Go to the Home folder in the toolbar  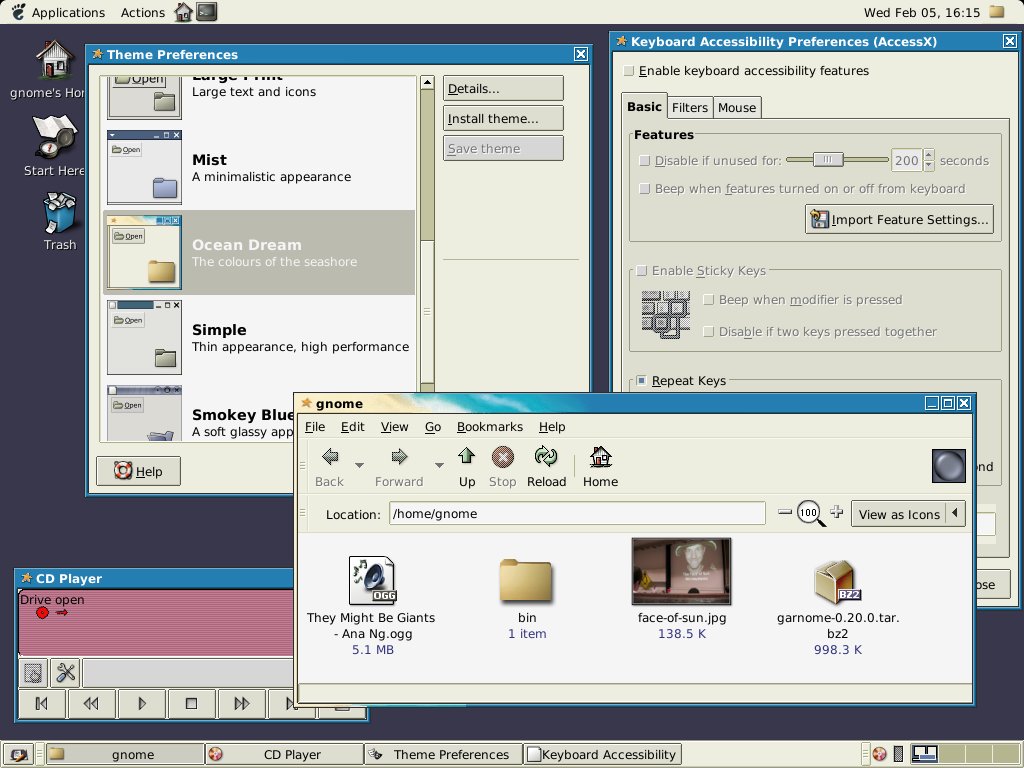point(600,456)
